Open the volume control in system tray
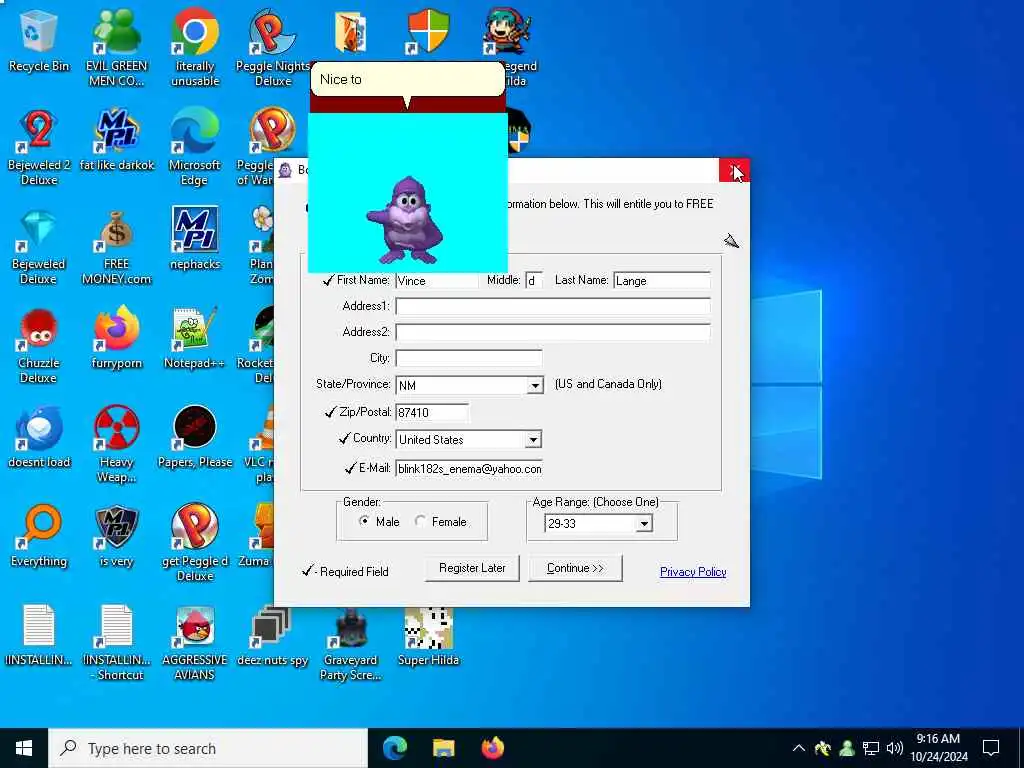Screen dimensions: 1024x768 [x=895, y=748]
